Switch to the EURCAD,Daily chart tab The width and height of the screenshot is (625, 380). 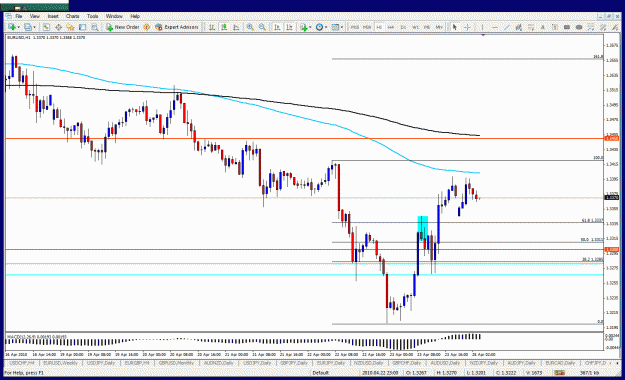click(x=560, y=363)
